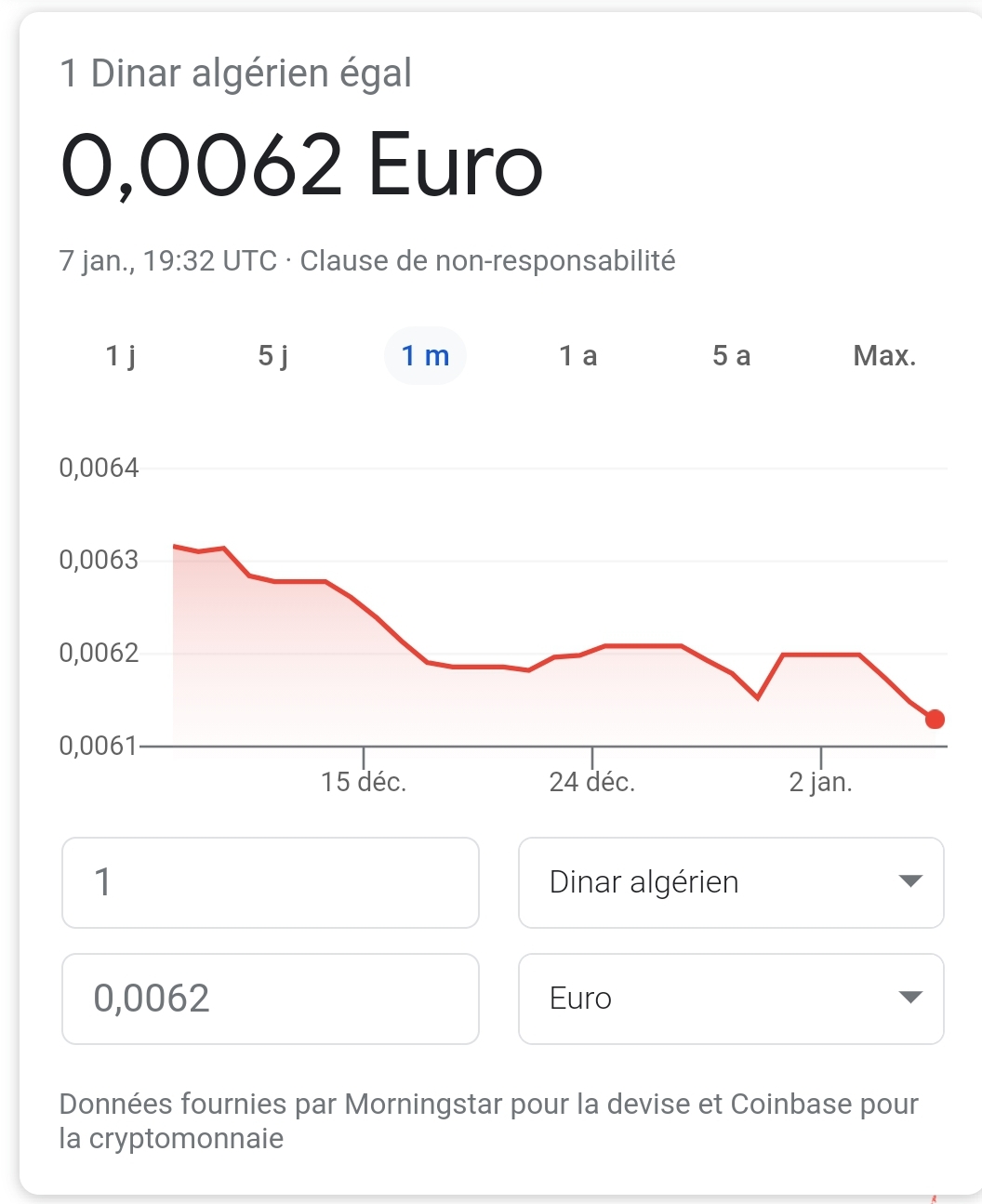Click the red end point on chart
This screenshot has width=982, height=1204.
(936, 719)
